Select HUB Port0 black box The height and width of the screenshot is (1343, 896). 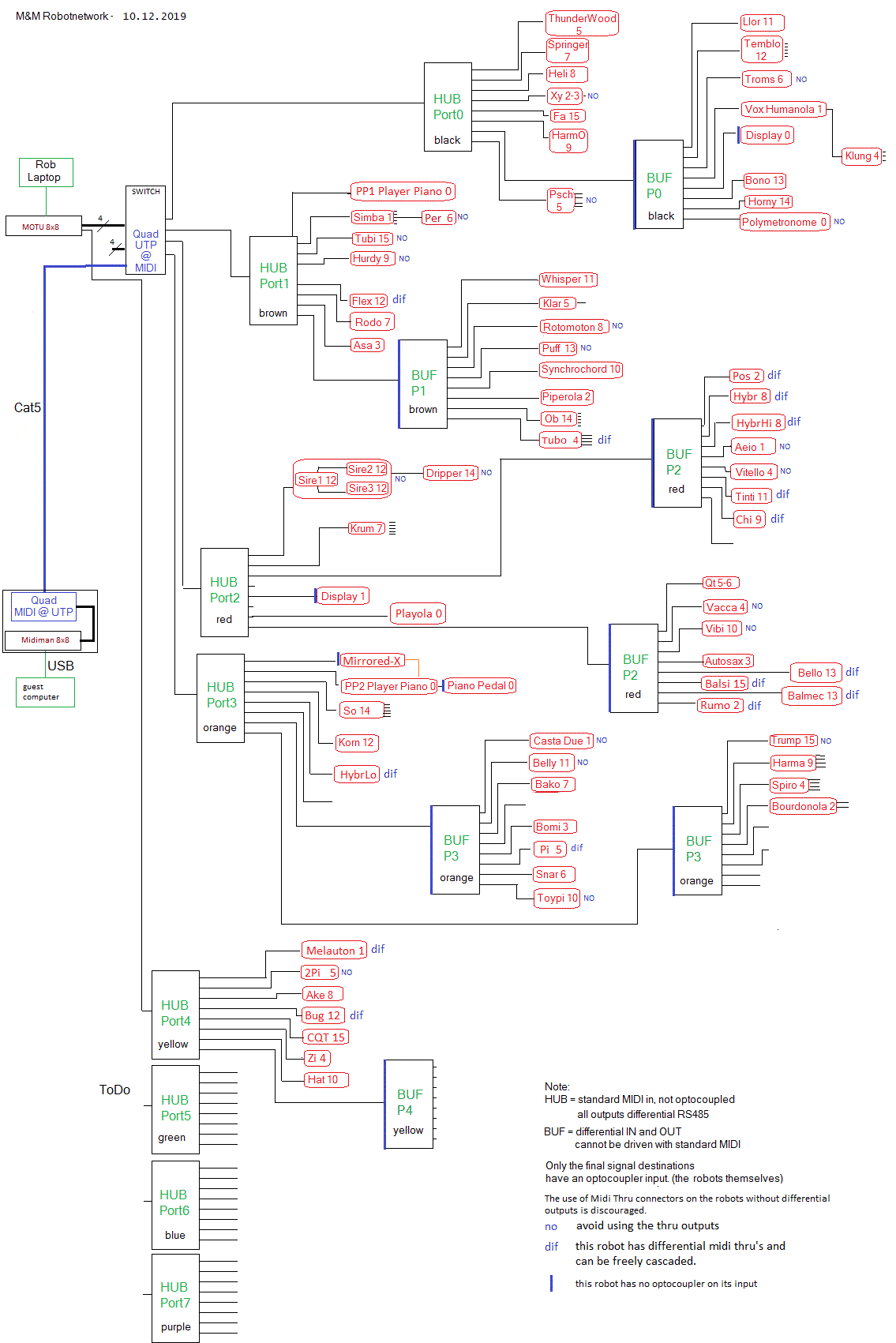tap(448, 107)
